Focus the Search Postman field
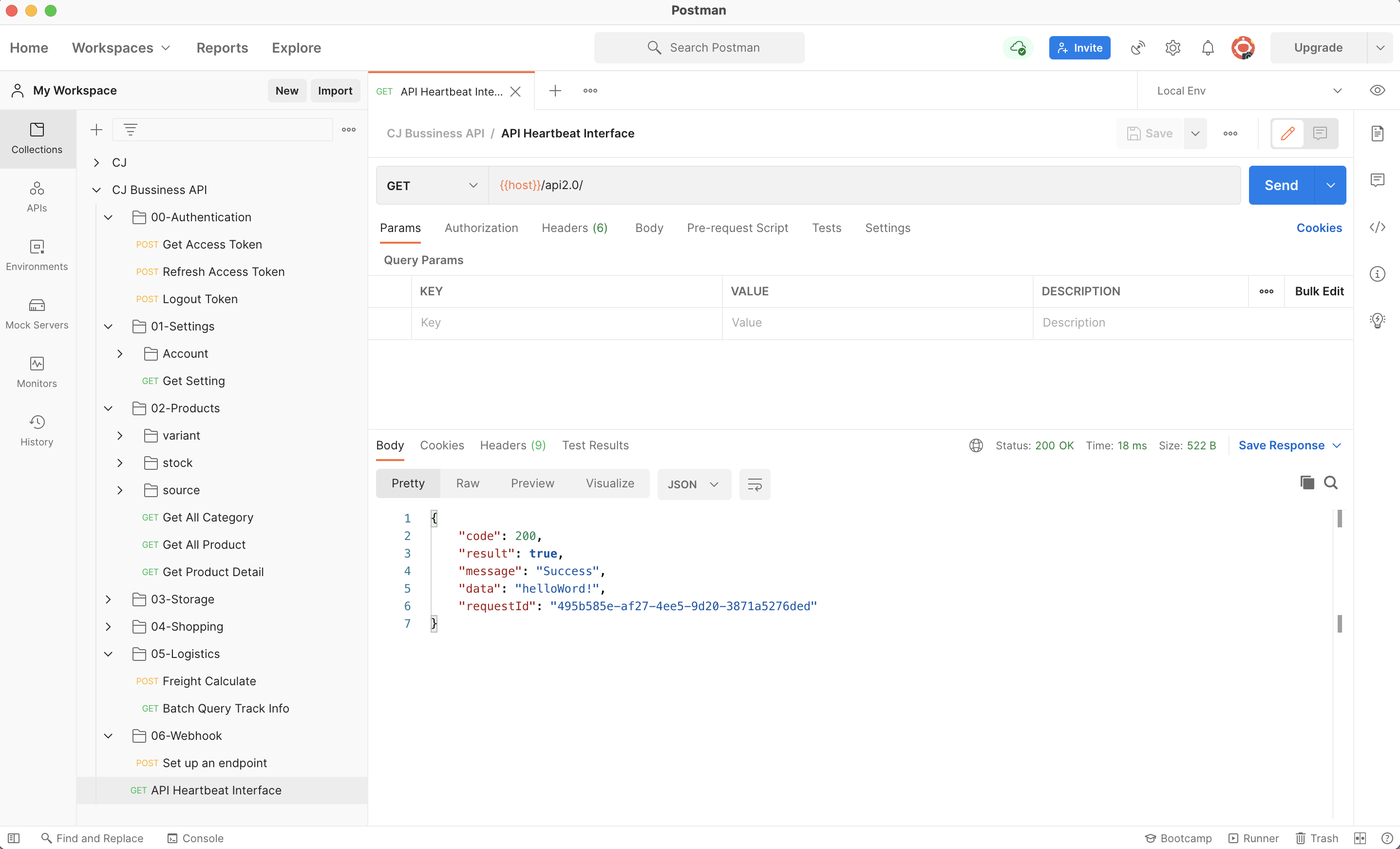 [x=699, y=48]
